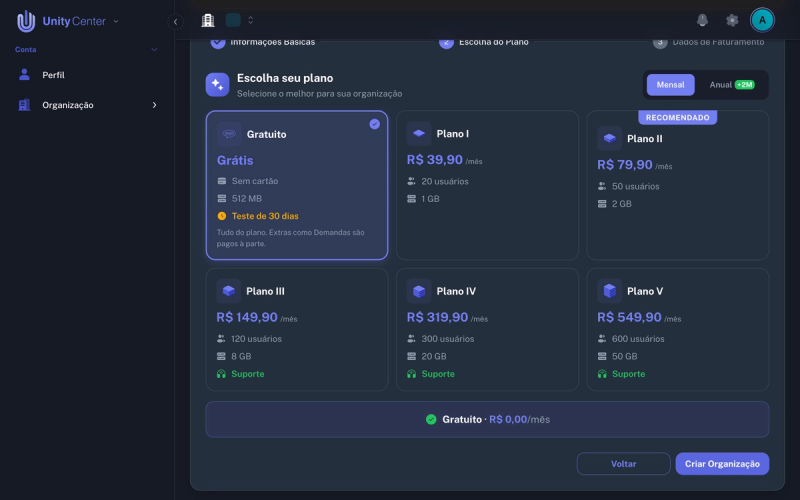The height and width of the screenshot is (500, 800).
Task: Click the 512 MB storage icon
Action: pyautogui.click(x=221, y=198)
